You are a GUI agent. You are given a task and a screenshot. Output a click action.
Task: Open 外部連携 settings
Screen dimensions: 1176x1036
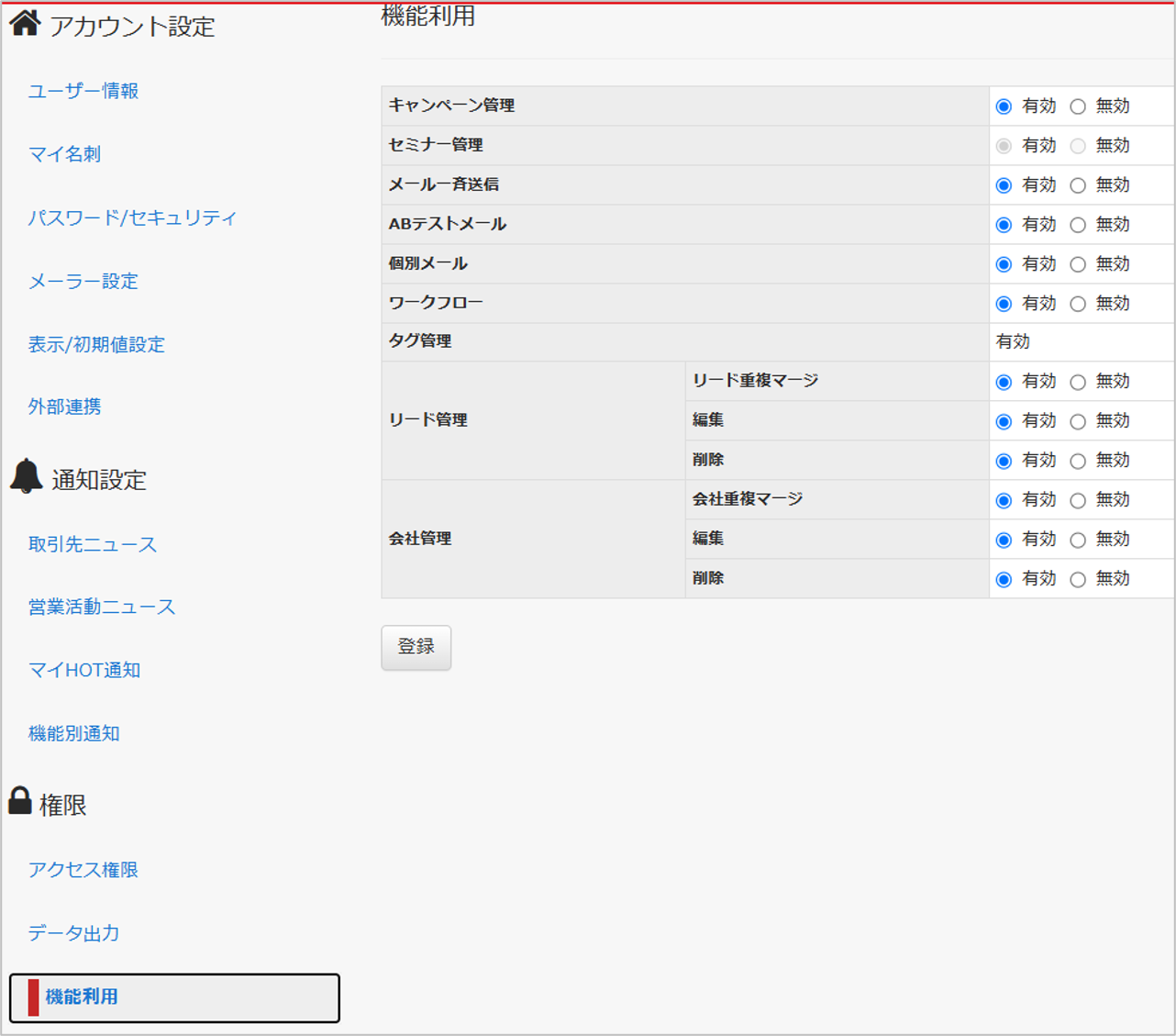(64, 407)
